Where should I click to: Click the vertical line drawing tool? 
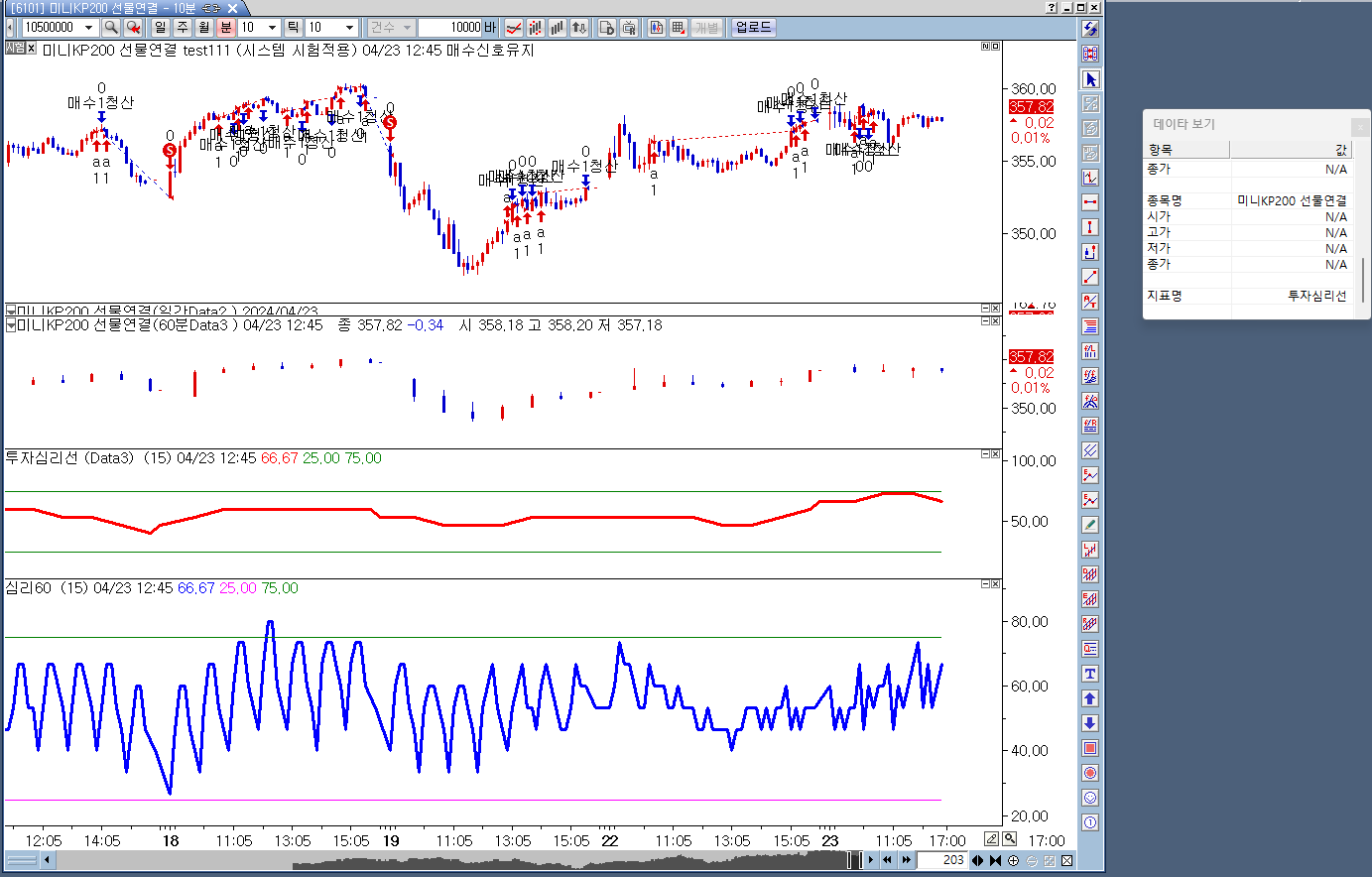coord(1090,227)
